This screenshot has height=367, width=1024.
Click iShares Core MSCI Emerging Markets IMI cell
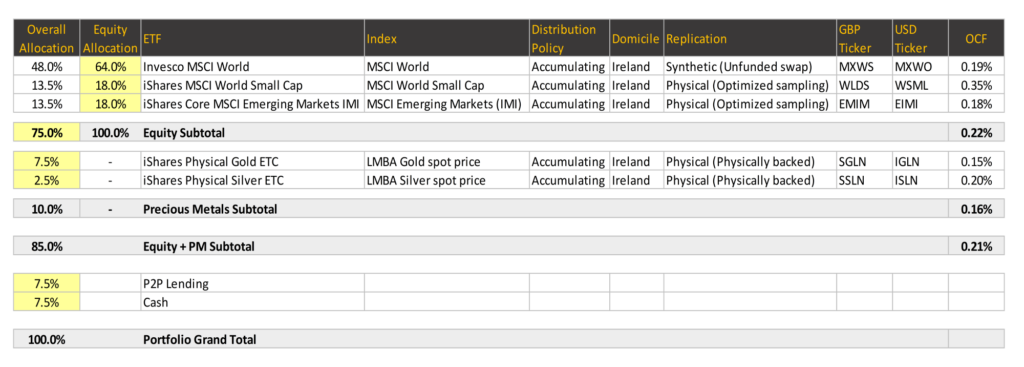click(252, 104)
